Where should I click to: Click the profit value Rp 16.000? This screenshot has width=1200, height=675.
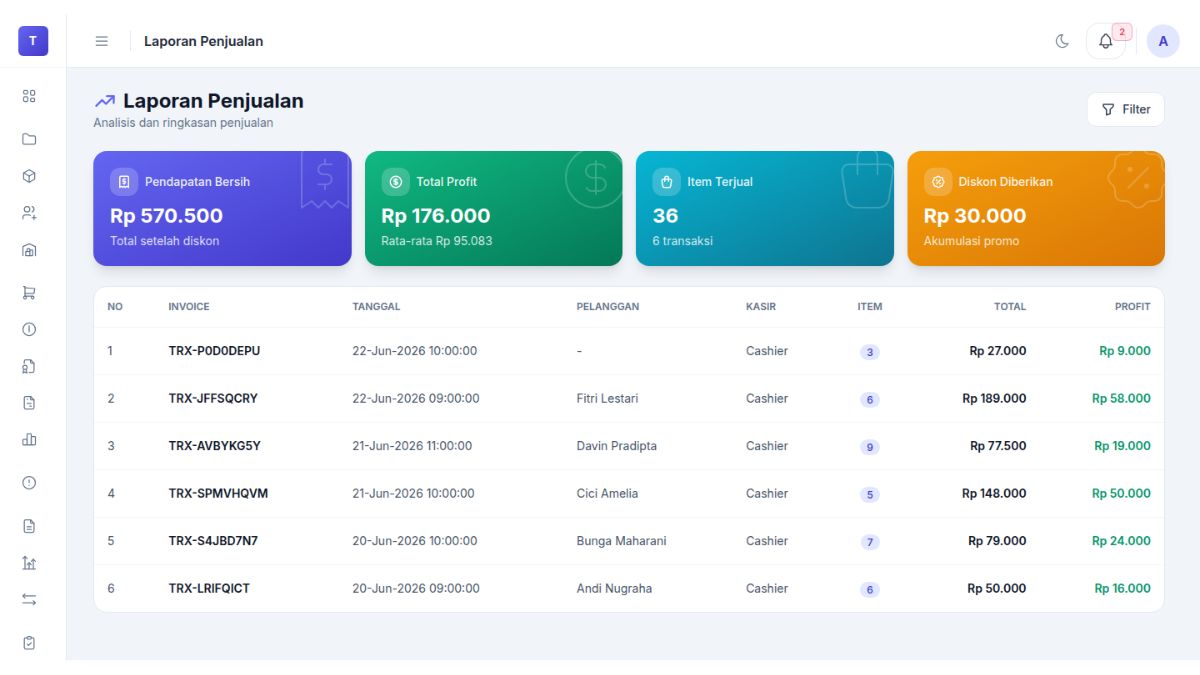coord(1122,588)
